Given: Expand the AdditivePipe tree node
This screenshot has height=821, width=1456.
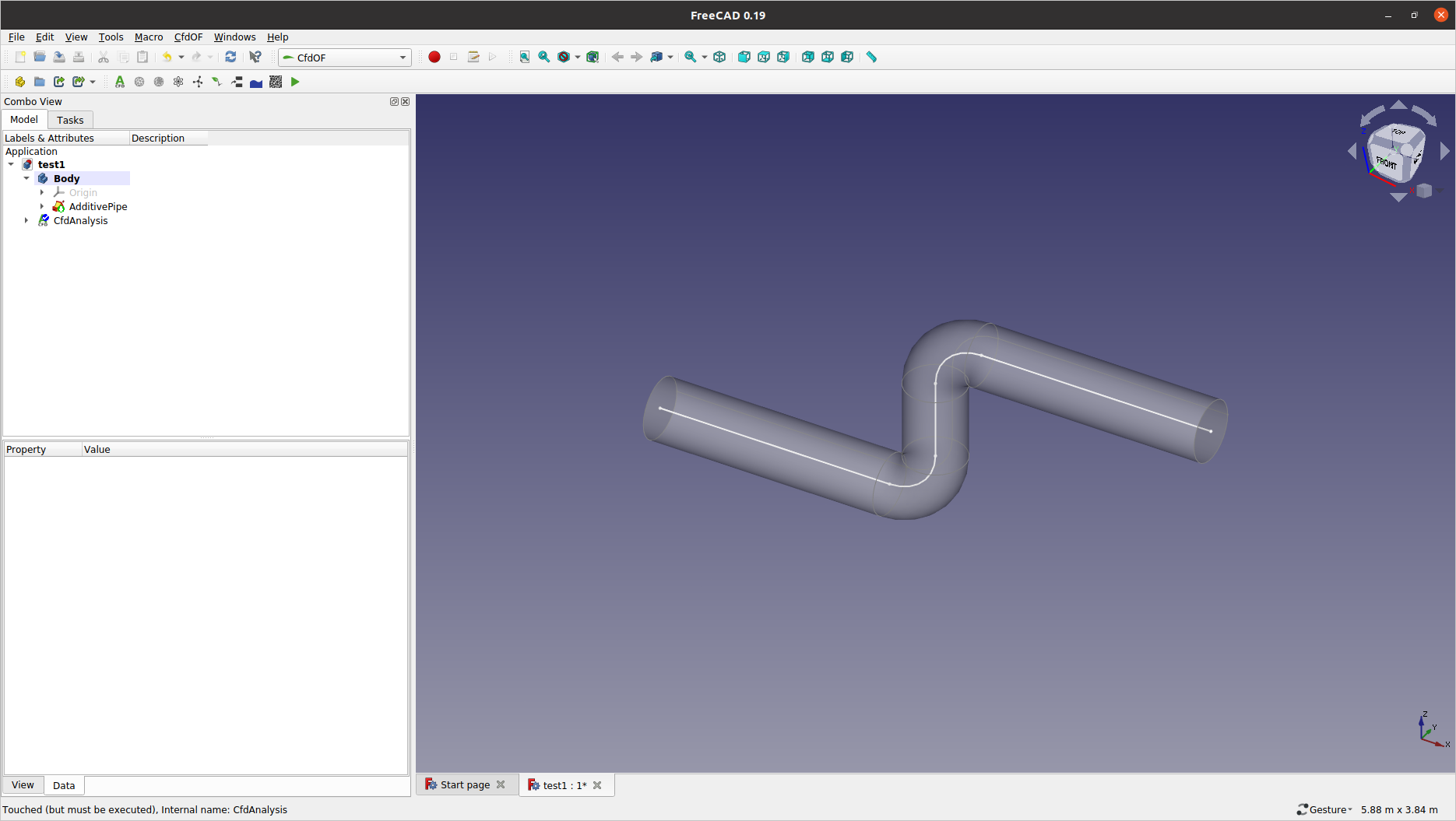Looking at the screenshot, I should click(42, 206).
